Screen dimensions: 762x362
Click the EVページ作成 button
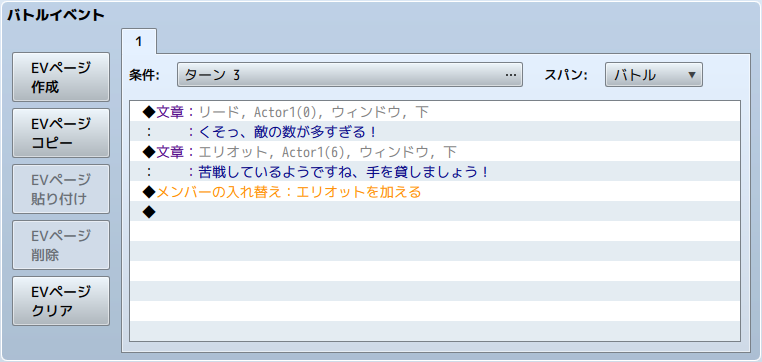[x=61, y=77]
